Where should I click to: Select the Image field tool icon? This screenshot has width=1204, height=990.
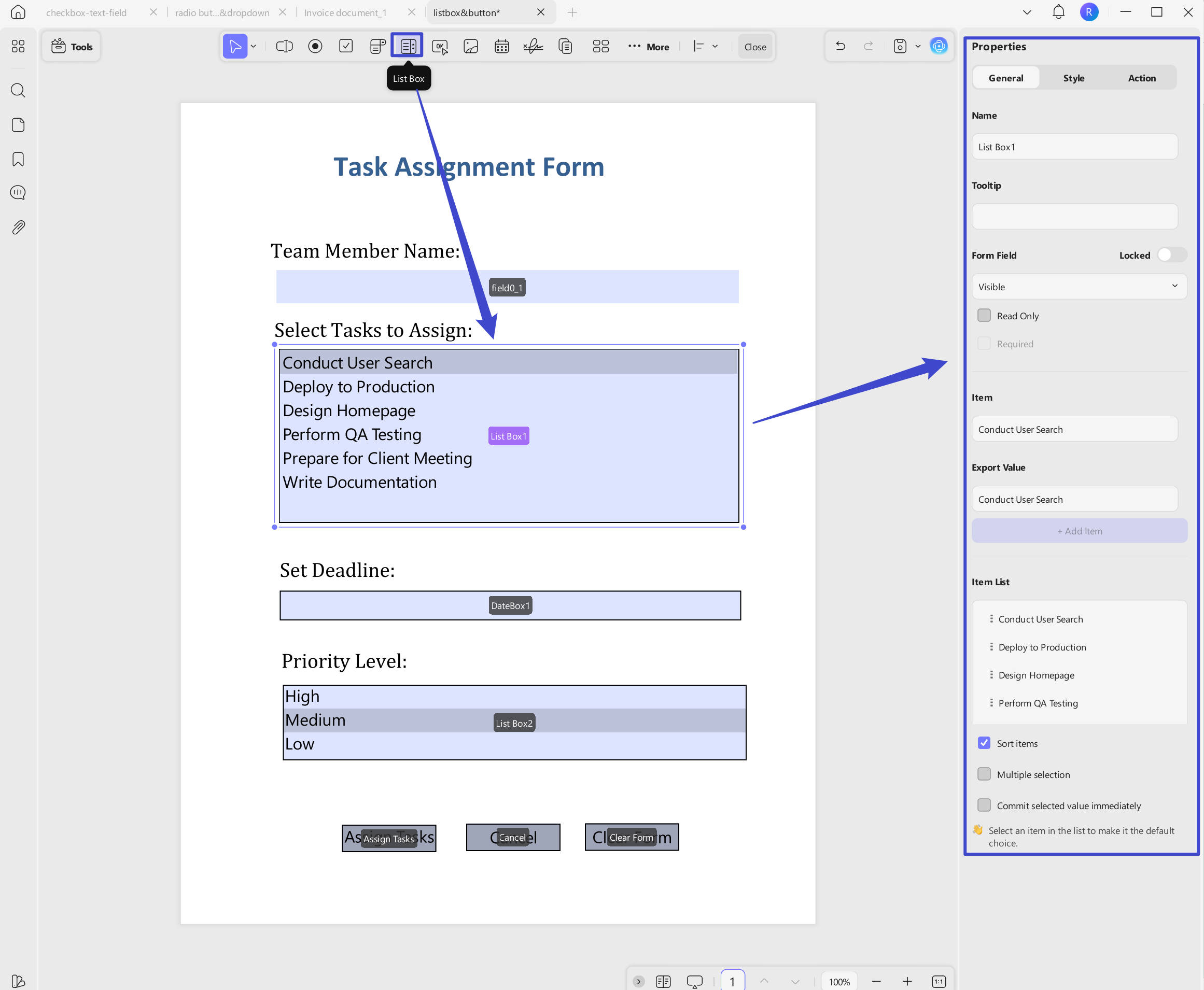(x=470, y=46)
